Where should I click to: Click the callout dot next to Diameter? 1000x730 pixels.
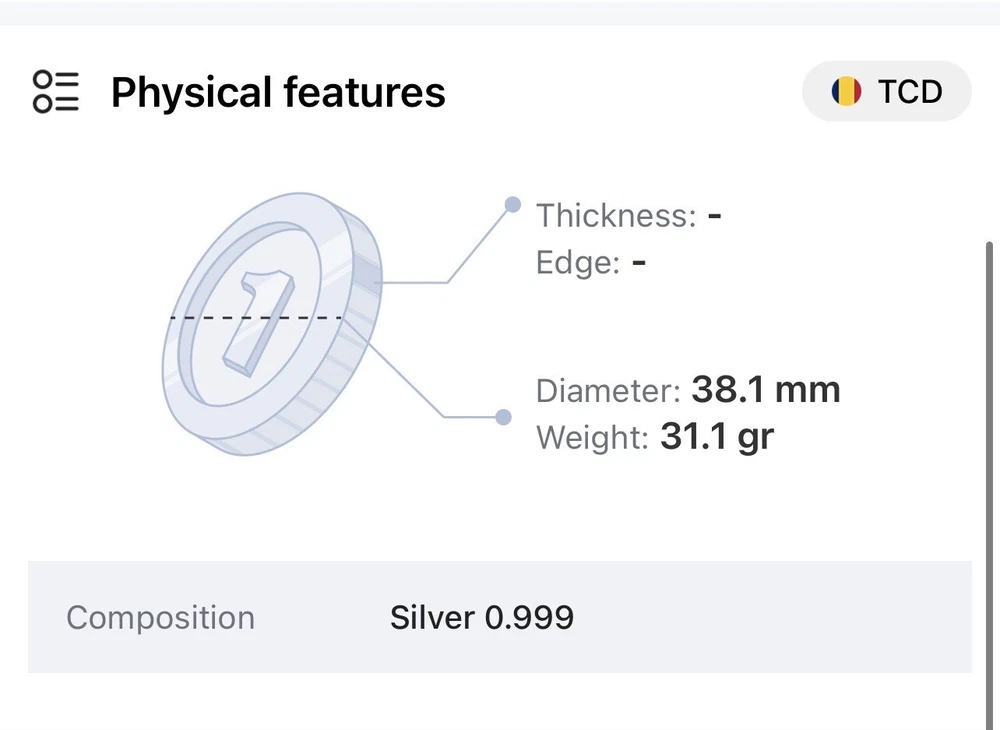pos(504,417)
